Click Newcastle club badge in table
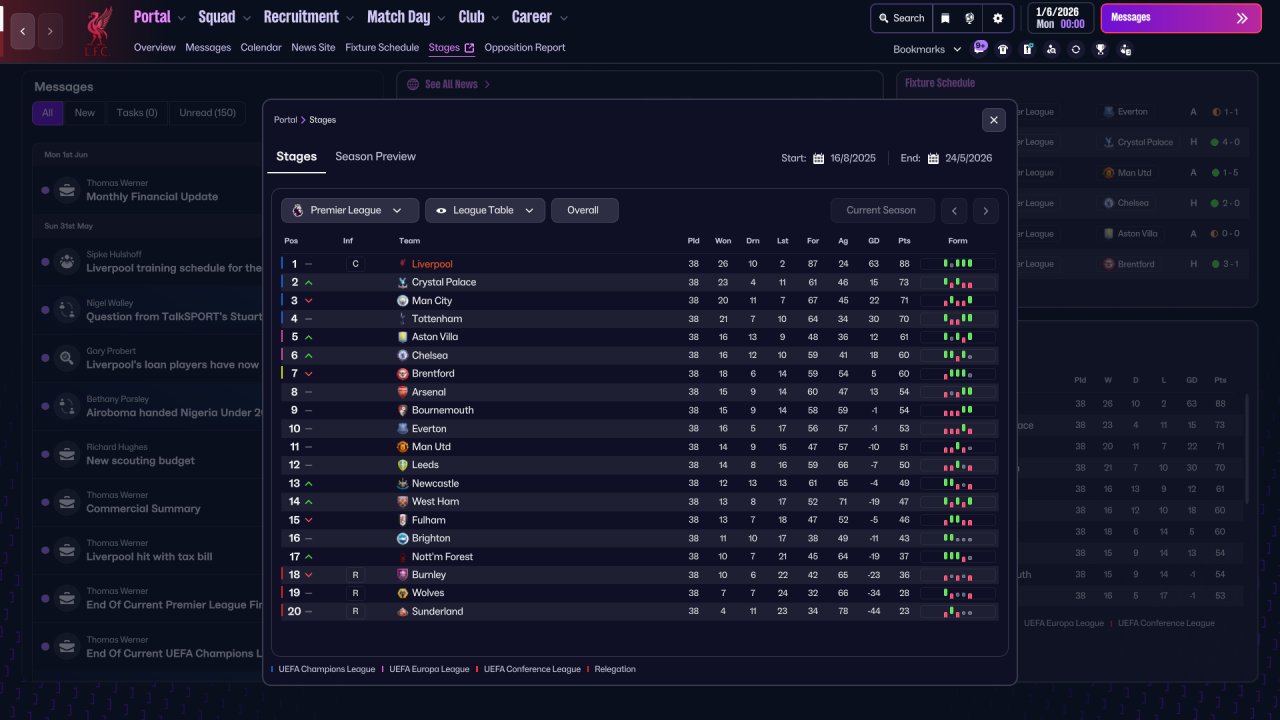The image size is (1280, 720). 402,483
